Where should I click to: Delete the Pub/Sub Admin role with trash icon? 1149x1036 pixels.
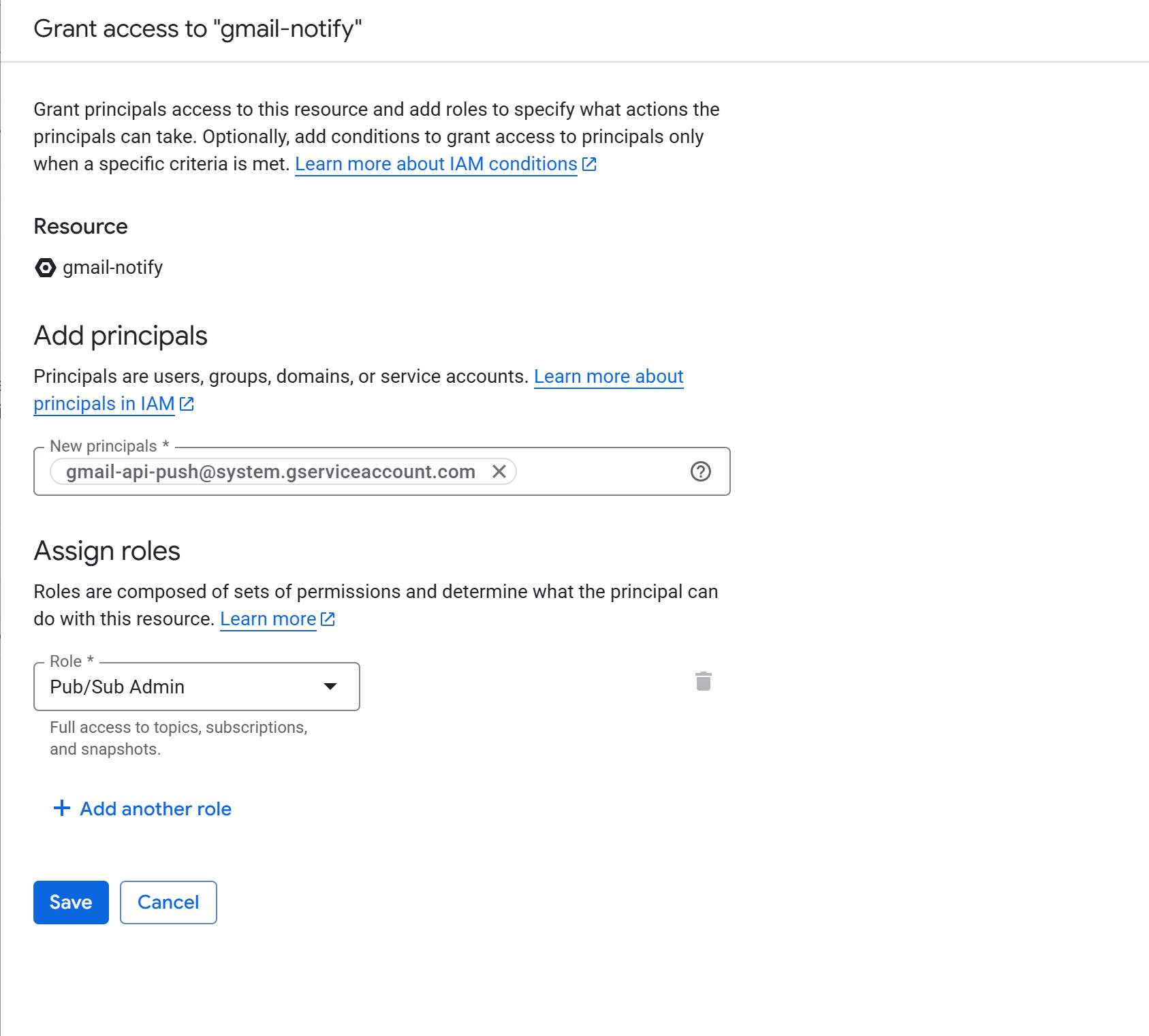(703, 681)
